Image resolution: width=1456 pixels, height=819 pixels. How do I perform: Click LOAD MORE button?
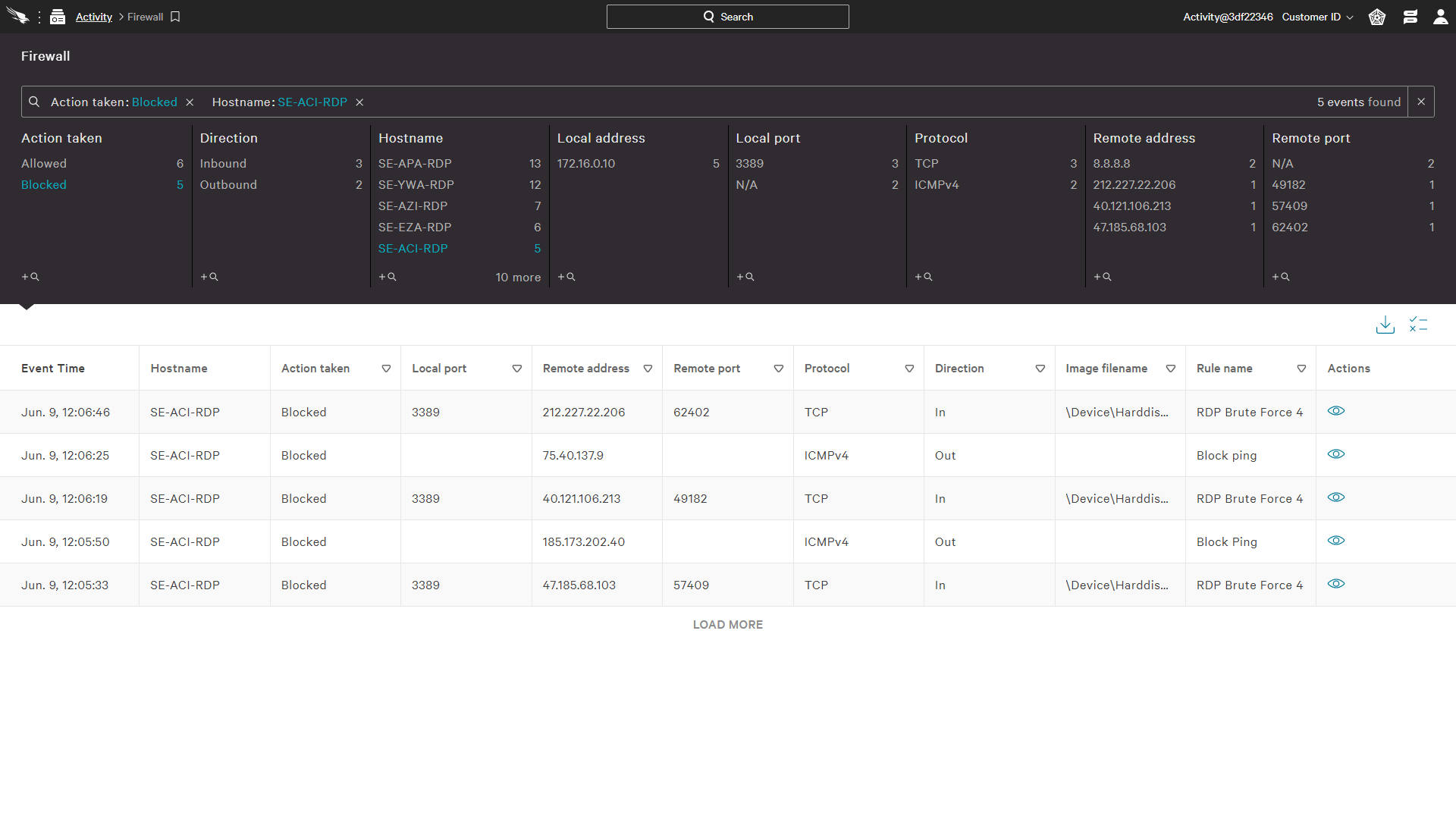[x=727, y=625]
